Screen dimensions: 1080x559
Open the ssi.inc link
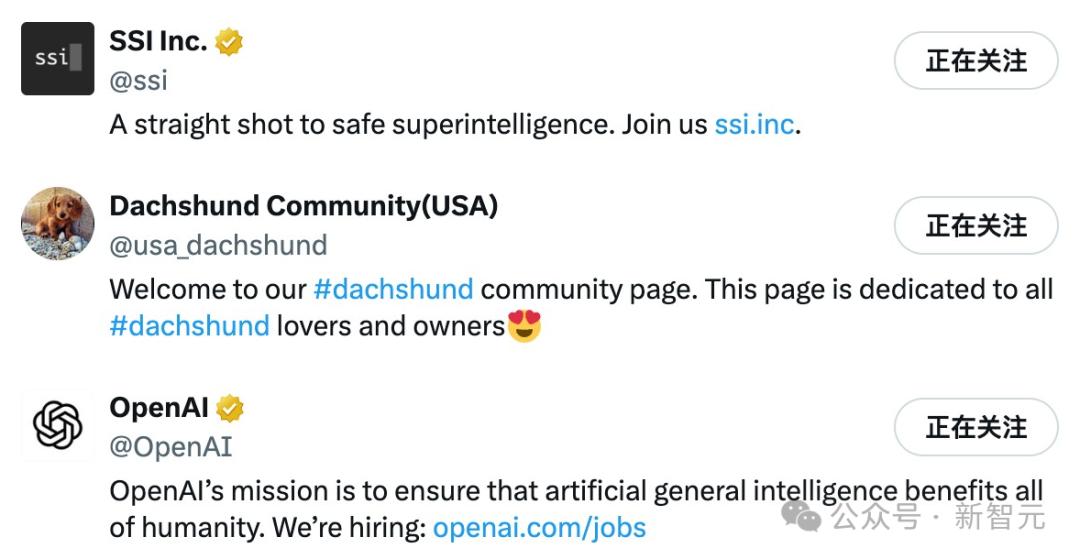pyautogui.click(x=754, y=125)
